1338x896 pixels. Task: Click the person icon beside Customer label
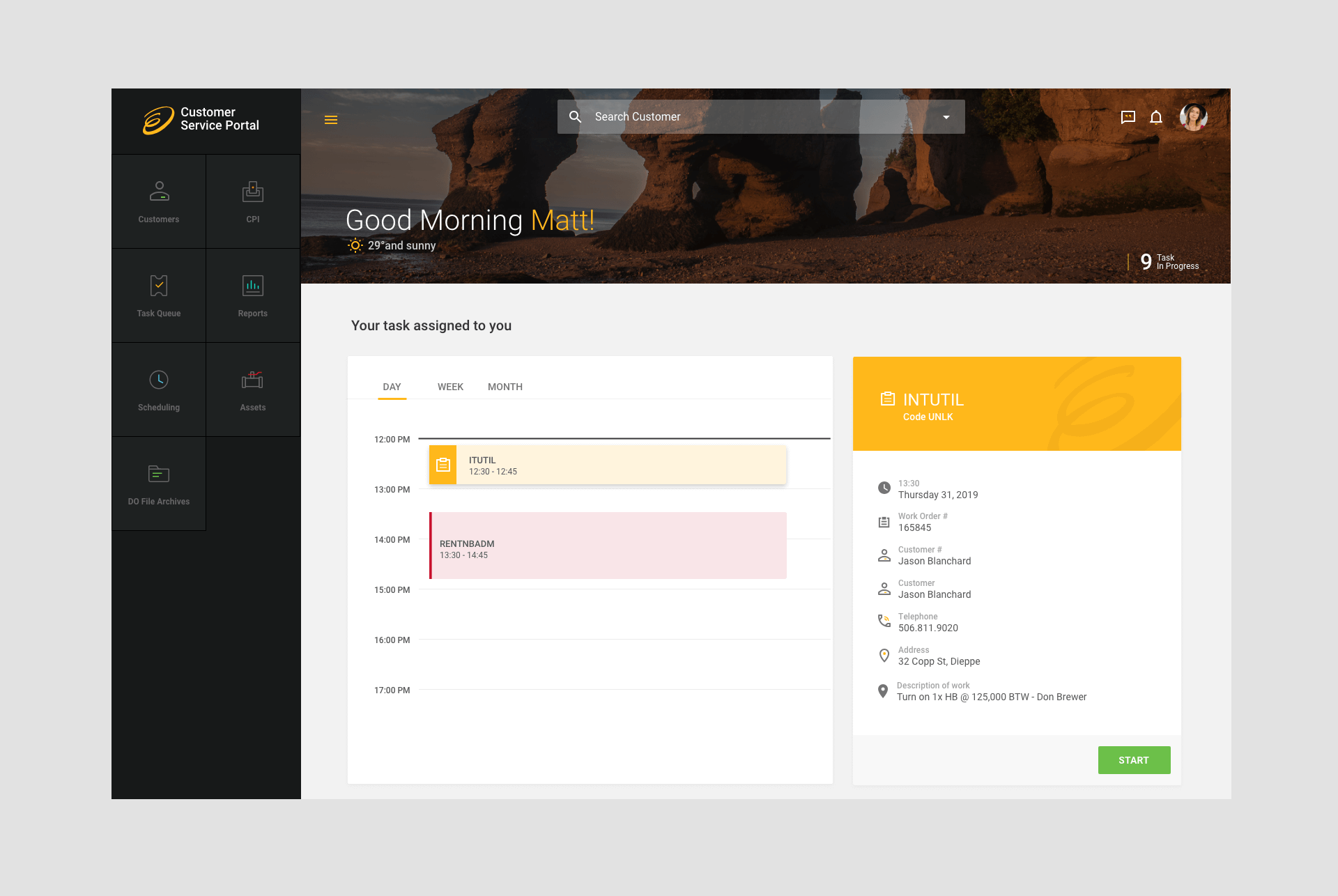(884, 589)
